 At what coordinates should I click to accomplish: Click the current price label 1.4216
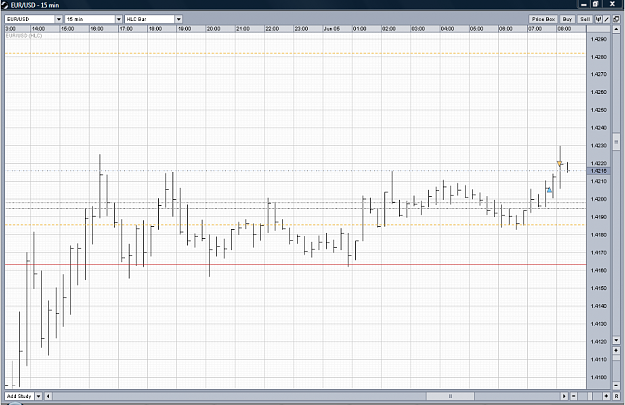pyautogui.click(x=599, y=171)
